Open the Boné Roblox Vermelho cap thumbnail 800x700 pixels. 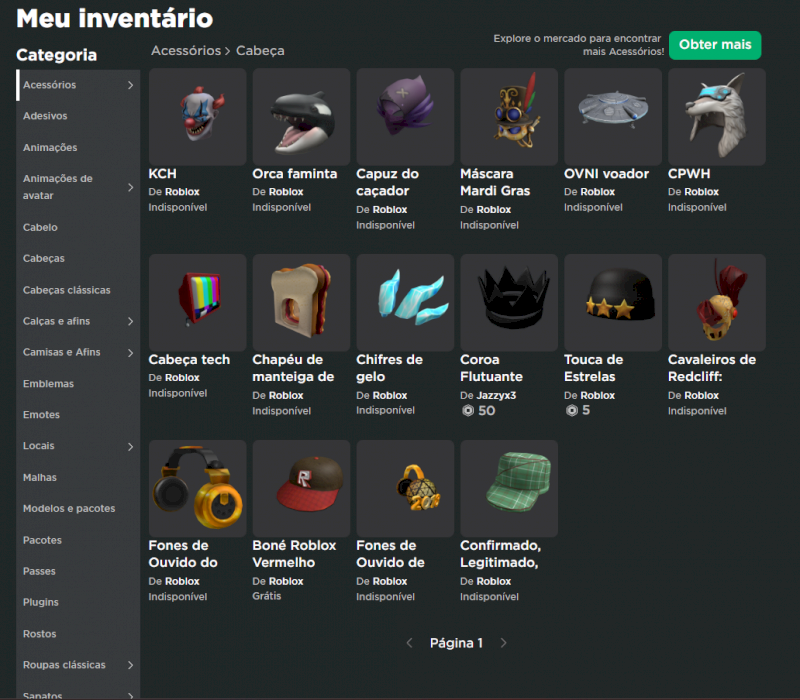[x=301, y=488]
